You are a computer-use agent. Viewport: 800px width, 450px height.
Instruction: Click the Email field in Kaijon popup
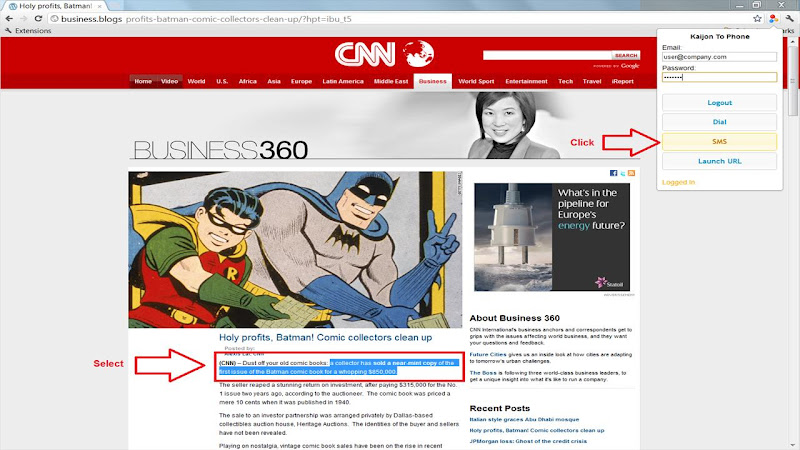click(719, 57)
